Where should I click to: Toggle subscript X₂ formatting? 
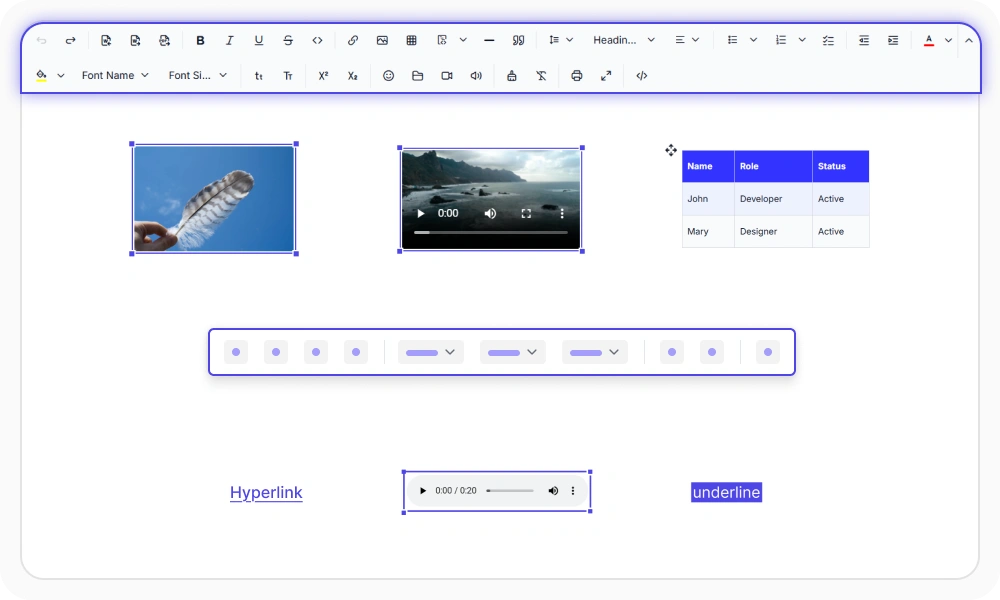point(353,76)
